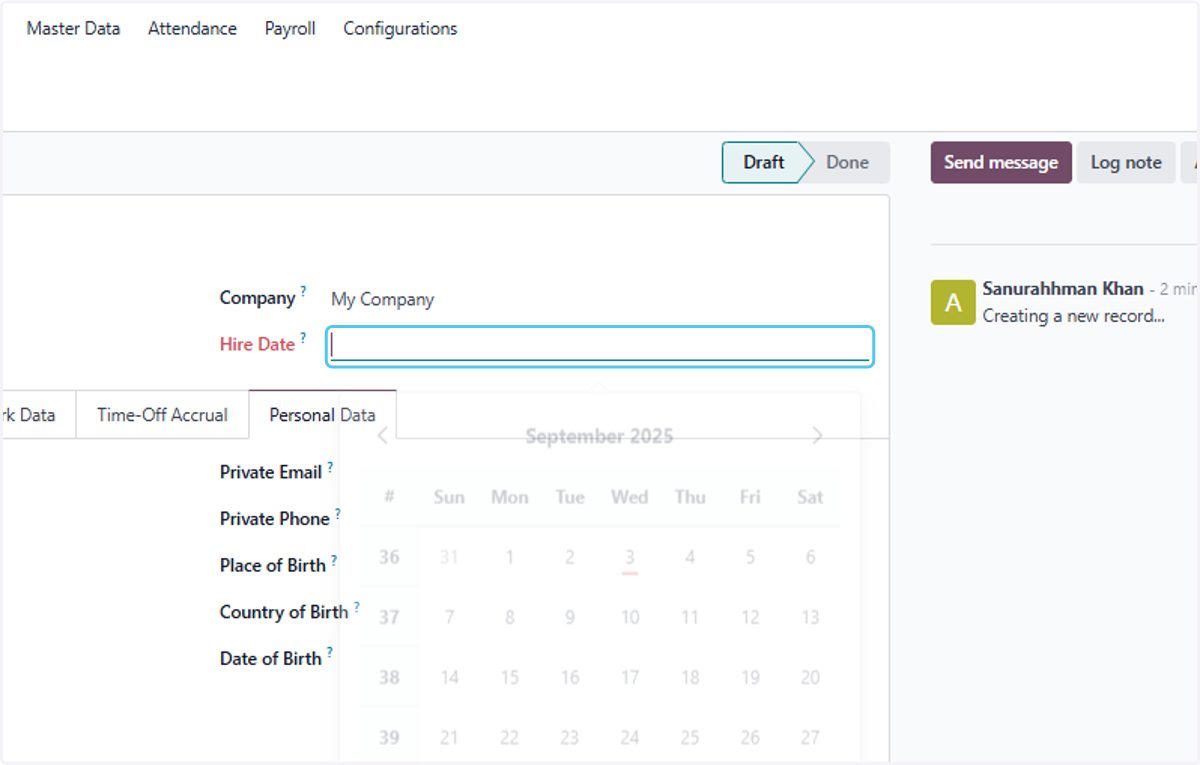Choose September 7 in the calendar

click(x=450, y=617)
